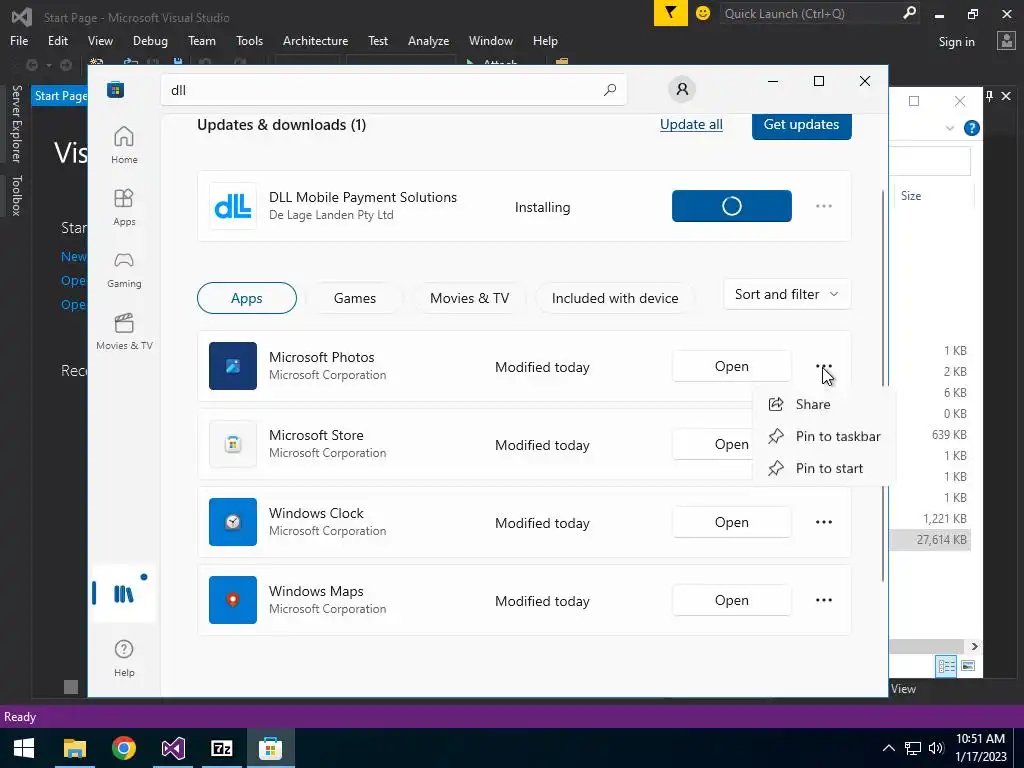
Task: Click the horizontal scrollbar right arrow behind Store
Action: click(974, 646)
